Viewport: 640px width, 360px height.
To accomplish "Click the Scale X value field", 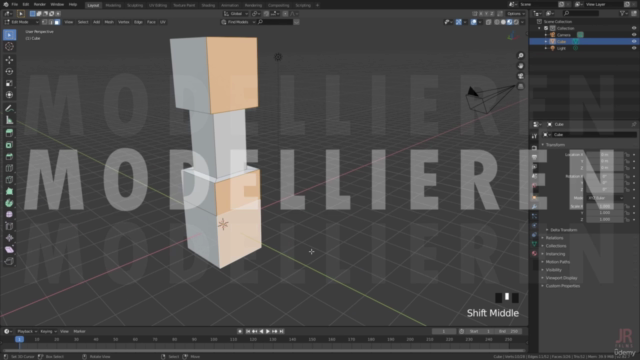I will coord(604,207).
